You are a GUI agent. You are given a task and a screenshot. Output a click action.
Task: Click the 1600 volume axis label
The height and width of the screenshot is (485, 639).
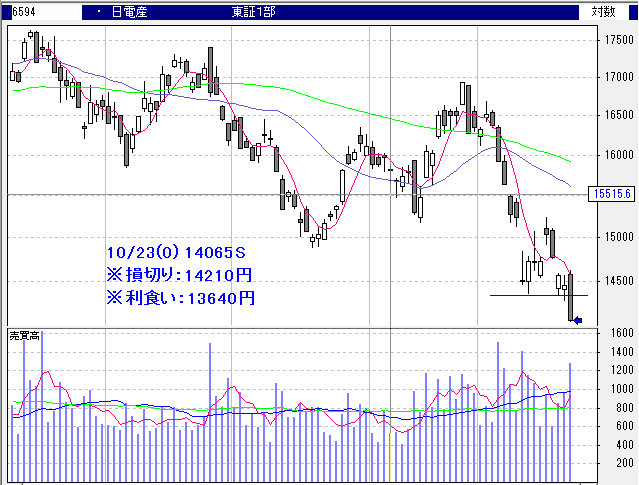point(622,334)
